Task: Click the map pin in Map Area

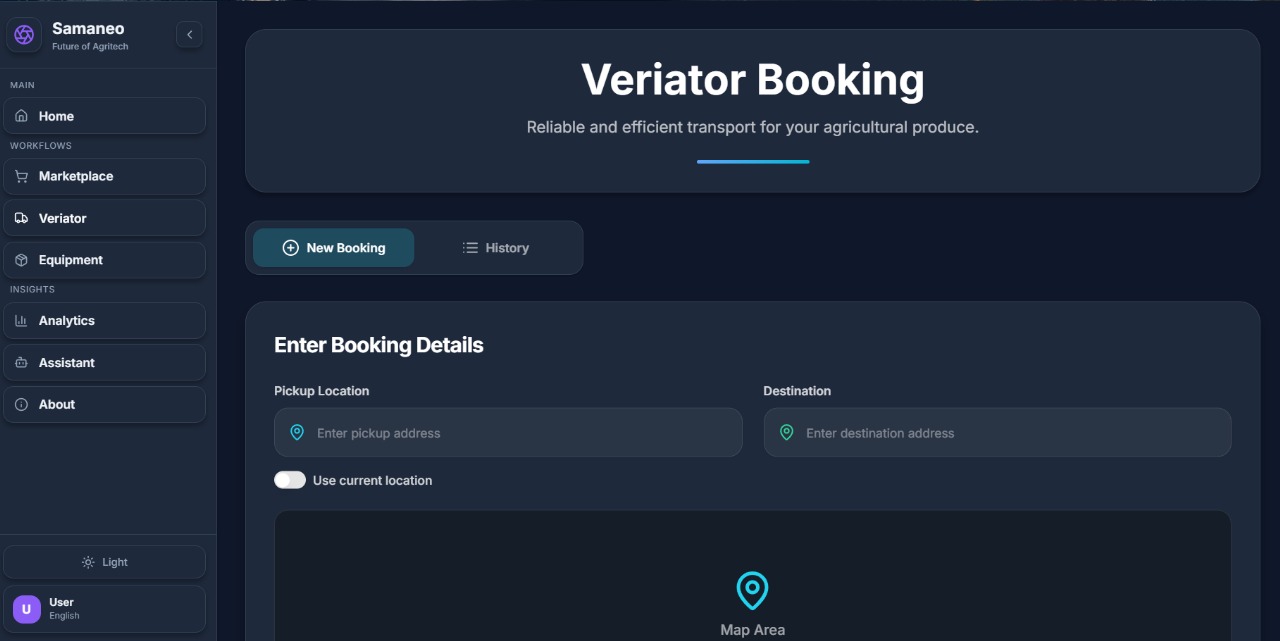Action: [x=752, y=590]
